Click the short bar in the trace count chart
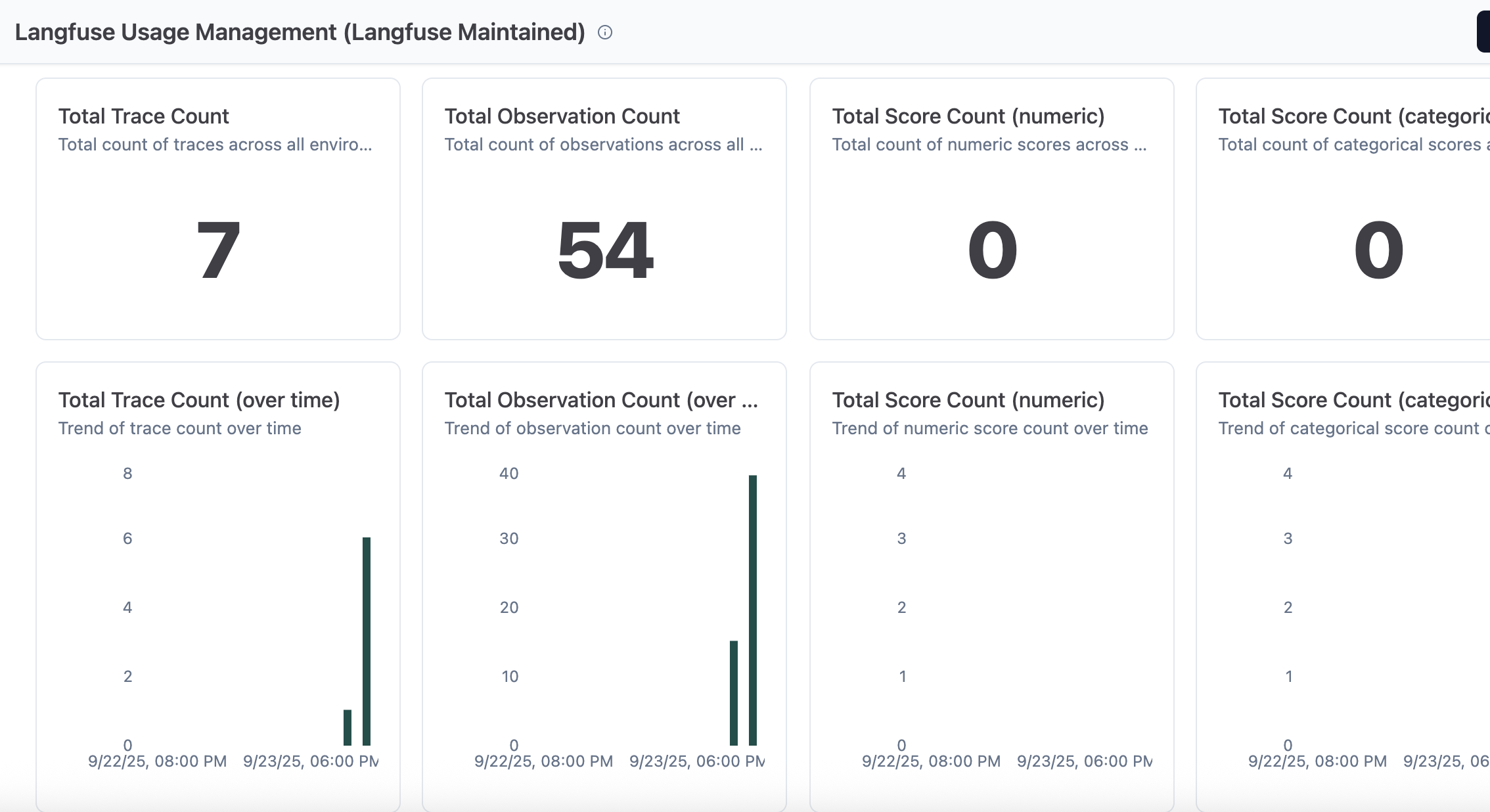The width and height of the screenshot is (1490, 812). (x=348, y=727)
